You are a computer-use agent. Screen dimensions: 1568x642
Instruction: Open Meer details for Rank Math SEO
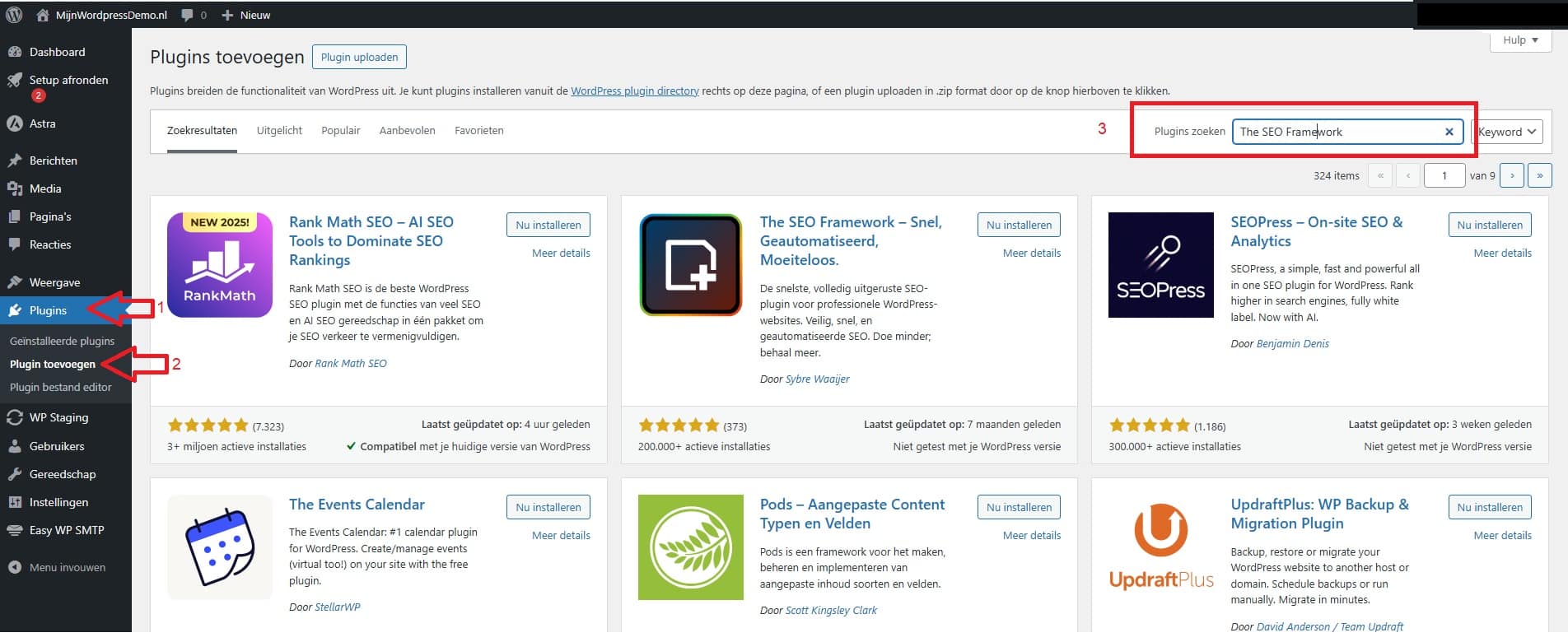pyautogui.click(x=561, y=253)
